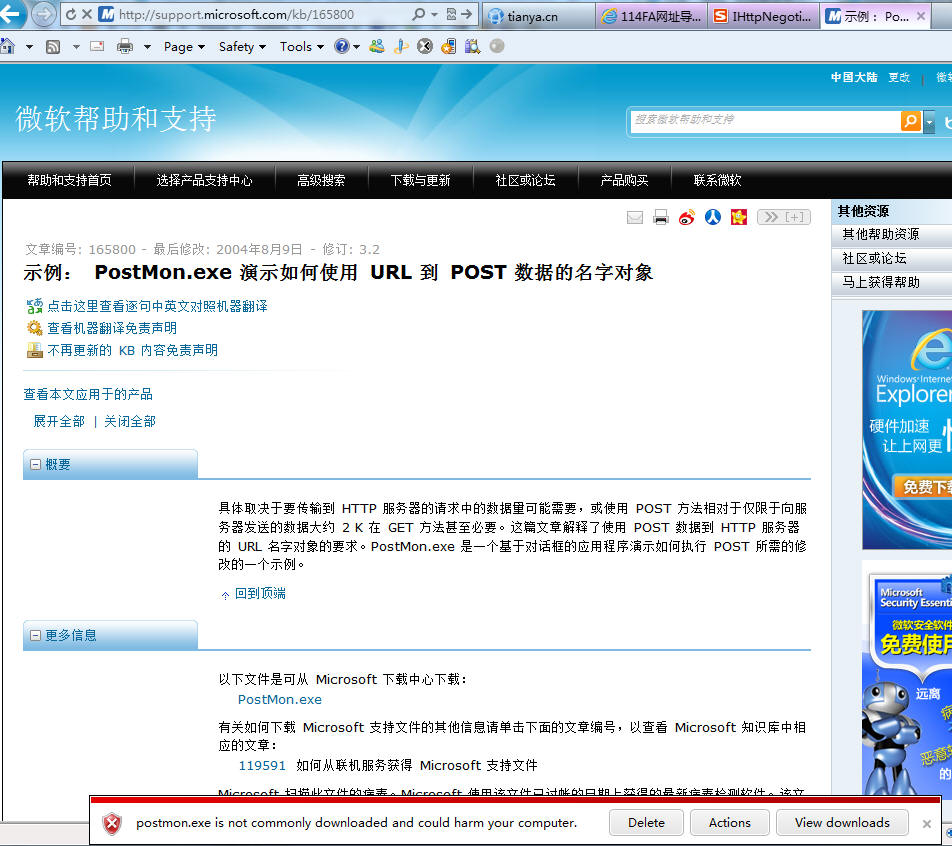Screen dimensions: 952x846
Task: Switch to the tianya.cn tab
Action: [538, 16]
